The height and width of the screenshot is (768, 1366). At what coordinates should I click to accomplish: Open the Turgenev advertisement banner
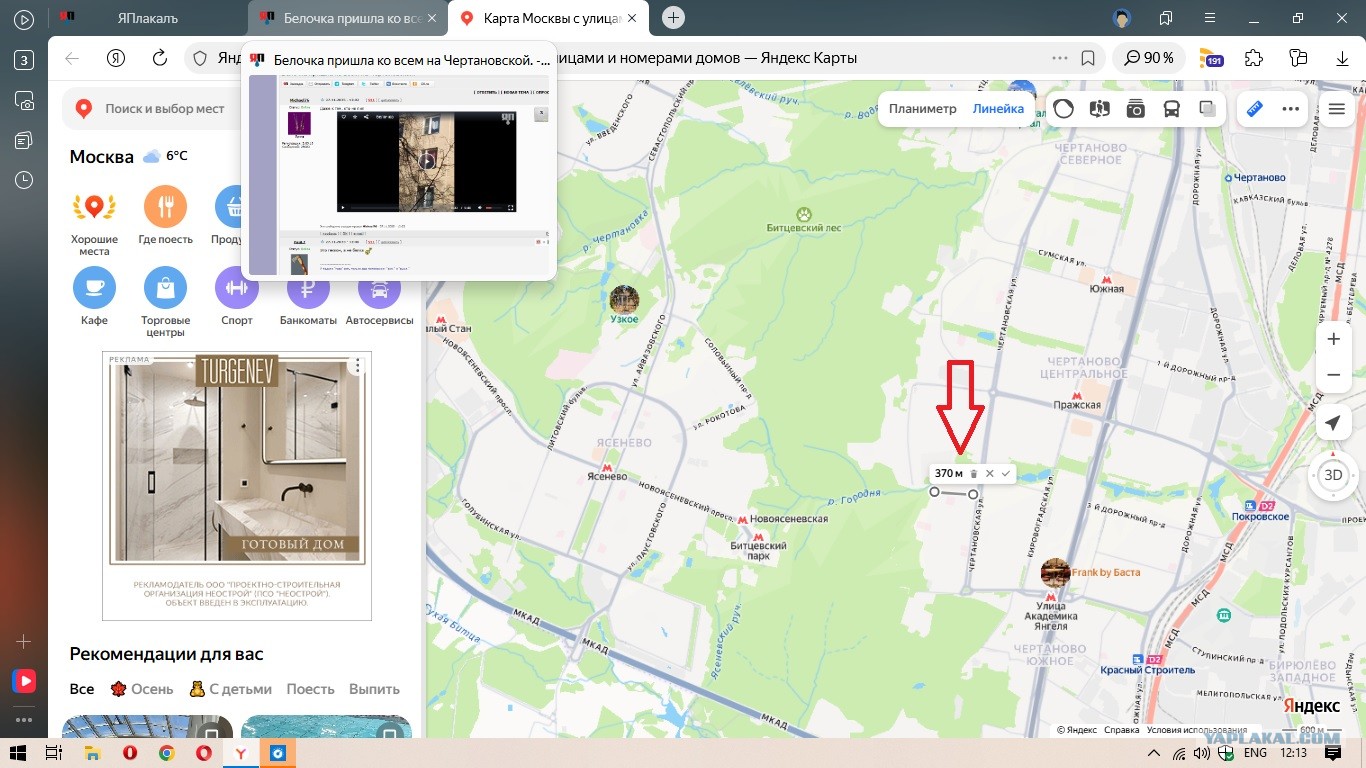tap(237, 486)
